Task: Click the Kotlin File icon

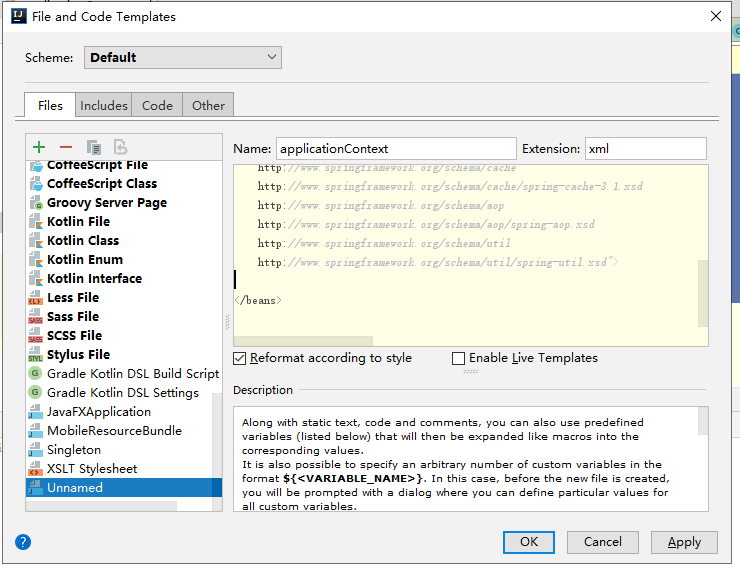Action: click(x=36, y=221)
